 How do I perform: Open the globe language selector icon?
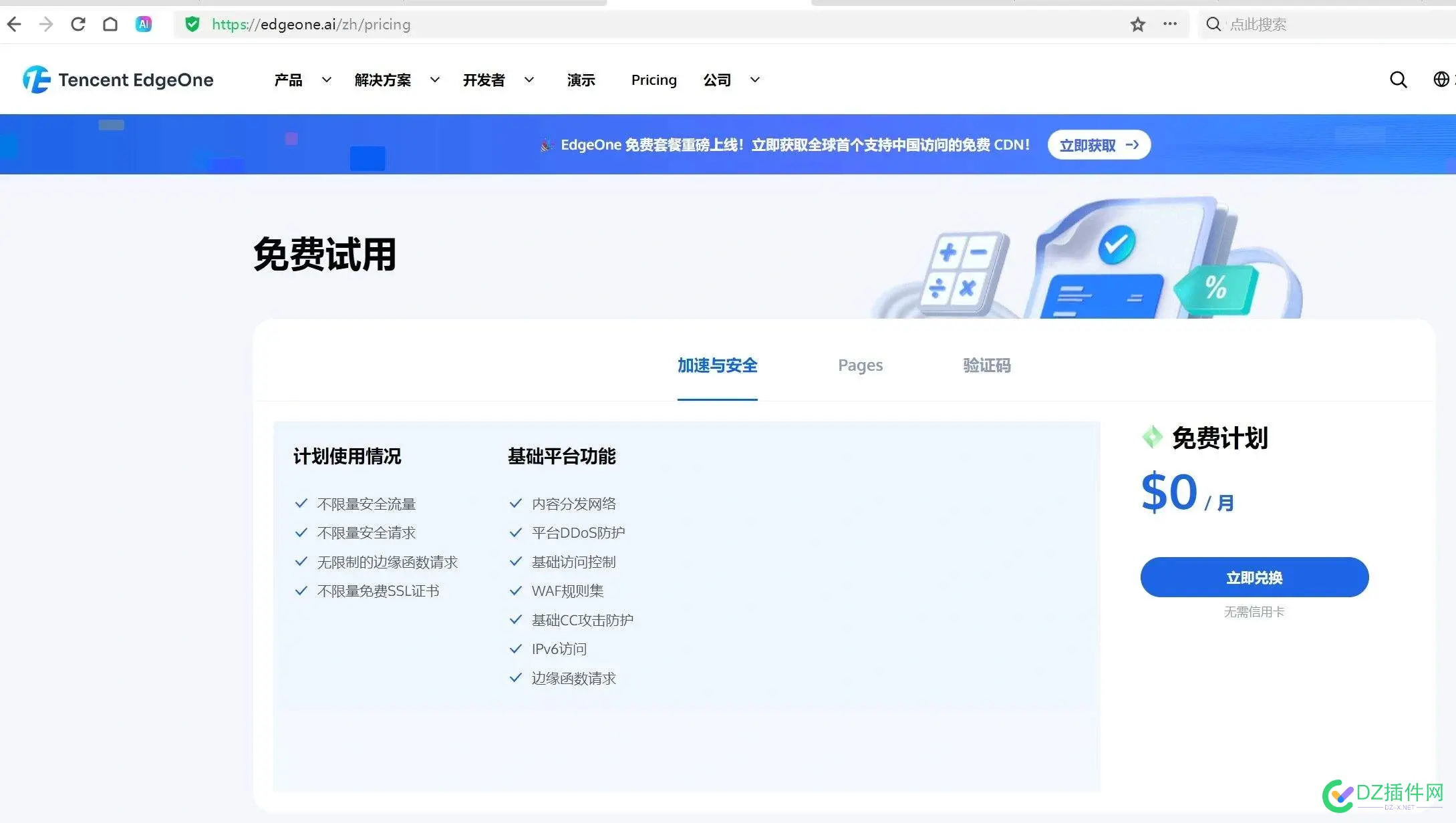1441,79
